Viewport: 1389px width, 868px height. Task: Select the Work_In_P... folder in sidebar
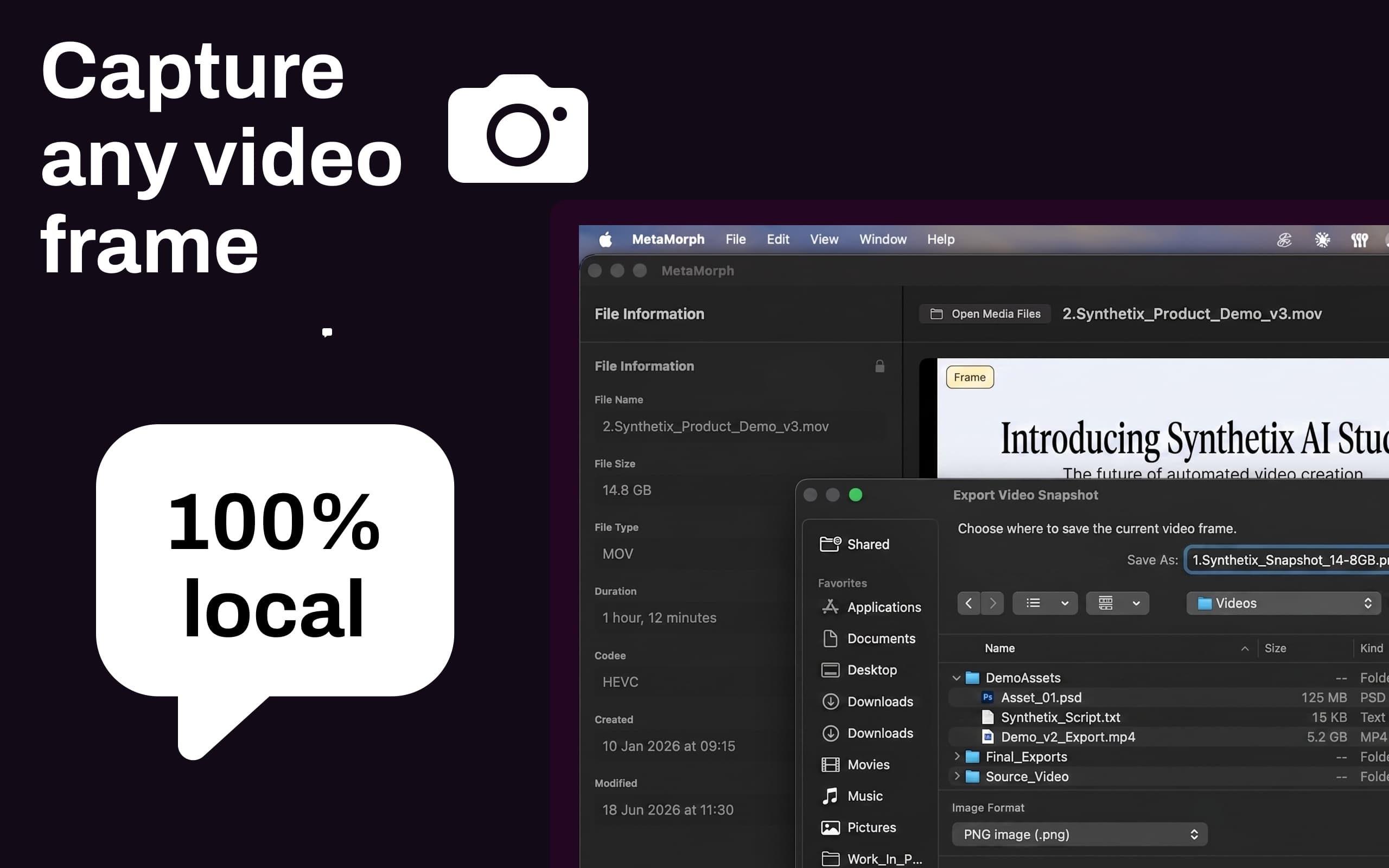point(870,859)
